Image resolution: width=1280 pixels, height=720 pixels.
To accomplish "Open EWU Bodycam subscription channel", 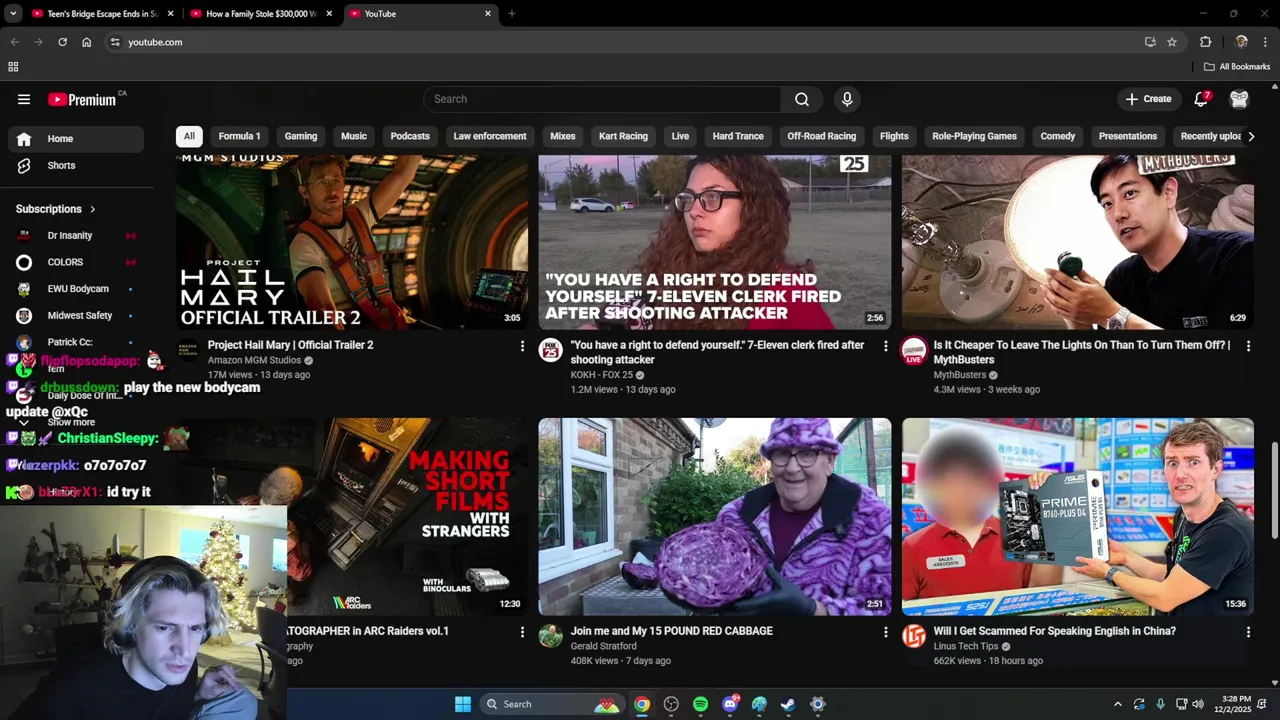I will pos(76,289).
